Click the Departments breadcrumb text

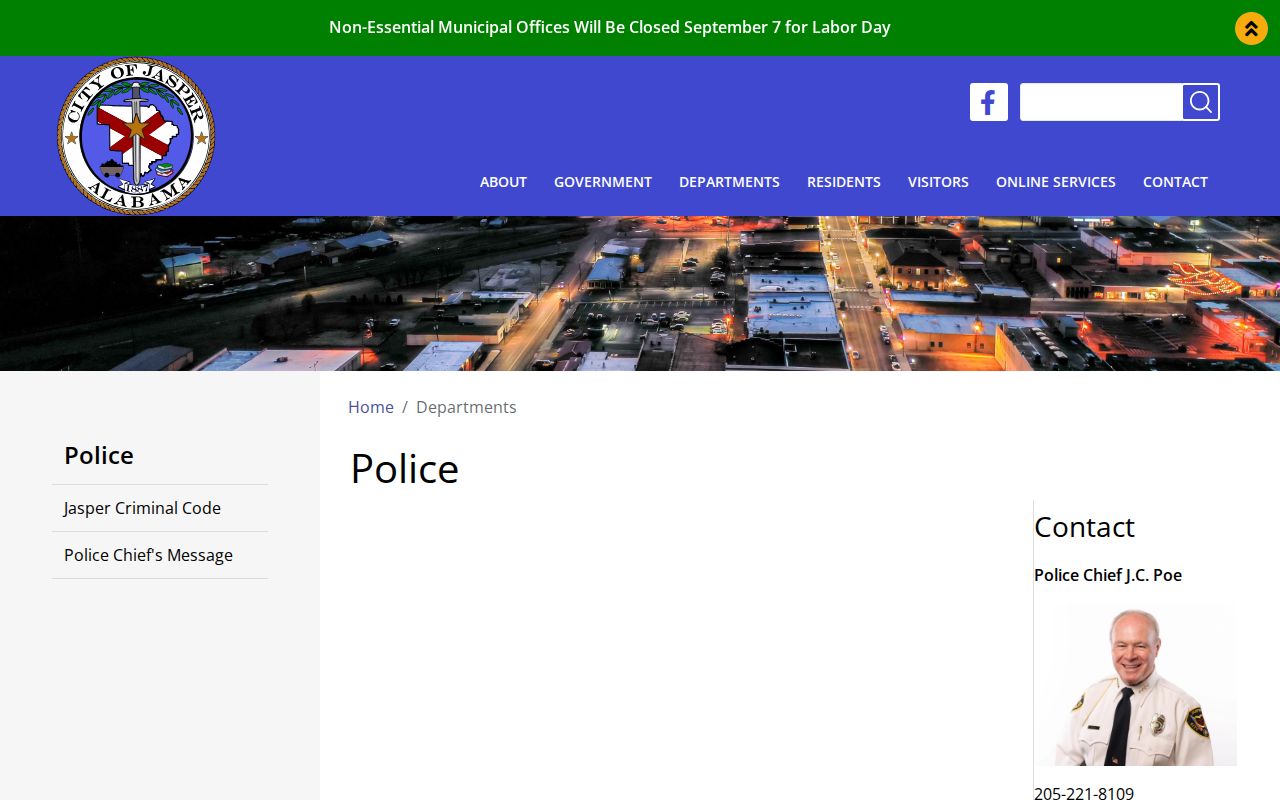tap(466, 407)
